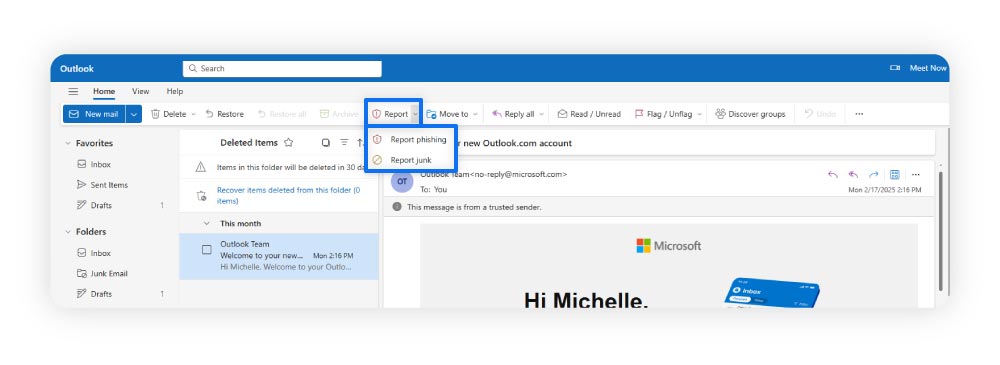Expand the Delete dropdown arrow

(194, 114)
